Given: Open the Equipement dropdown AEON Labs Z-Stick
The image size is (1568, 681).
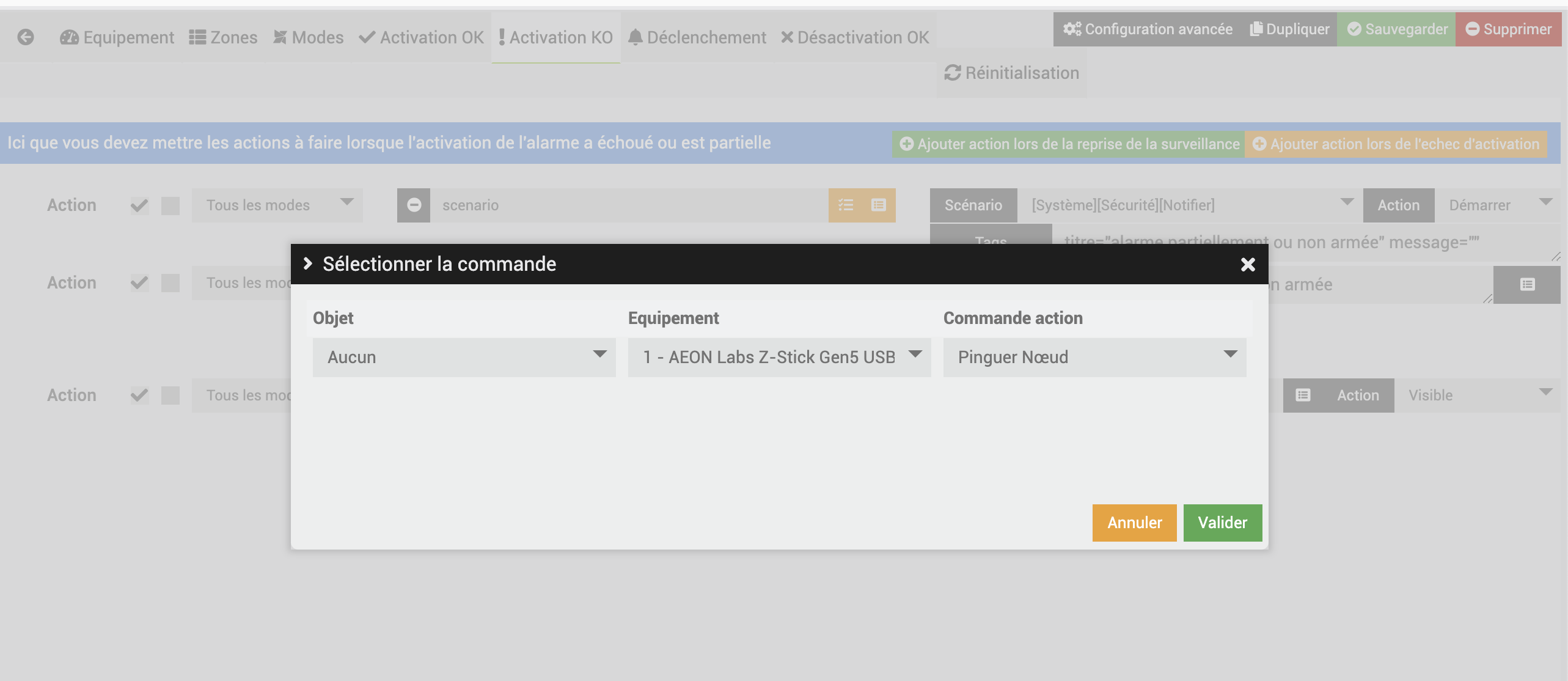Looking at the screenshot, I should pyautogui.click(x=779, y=357).
